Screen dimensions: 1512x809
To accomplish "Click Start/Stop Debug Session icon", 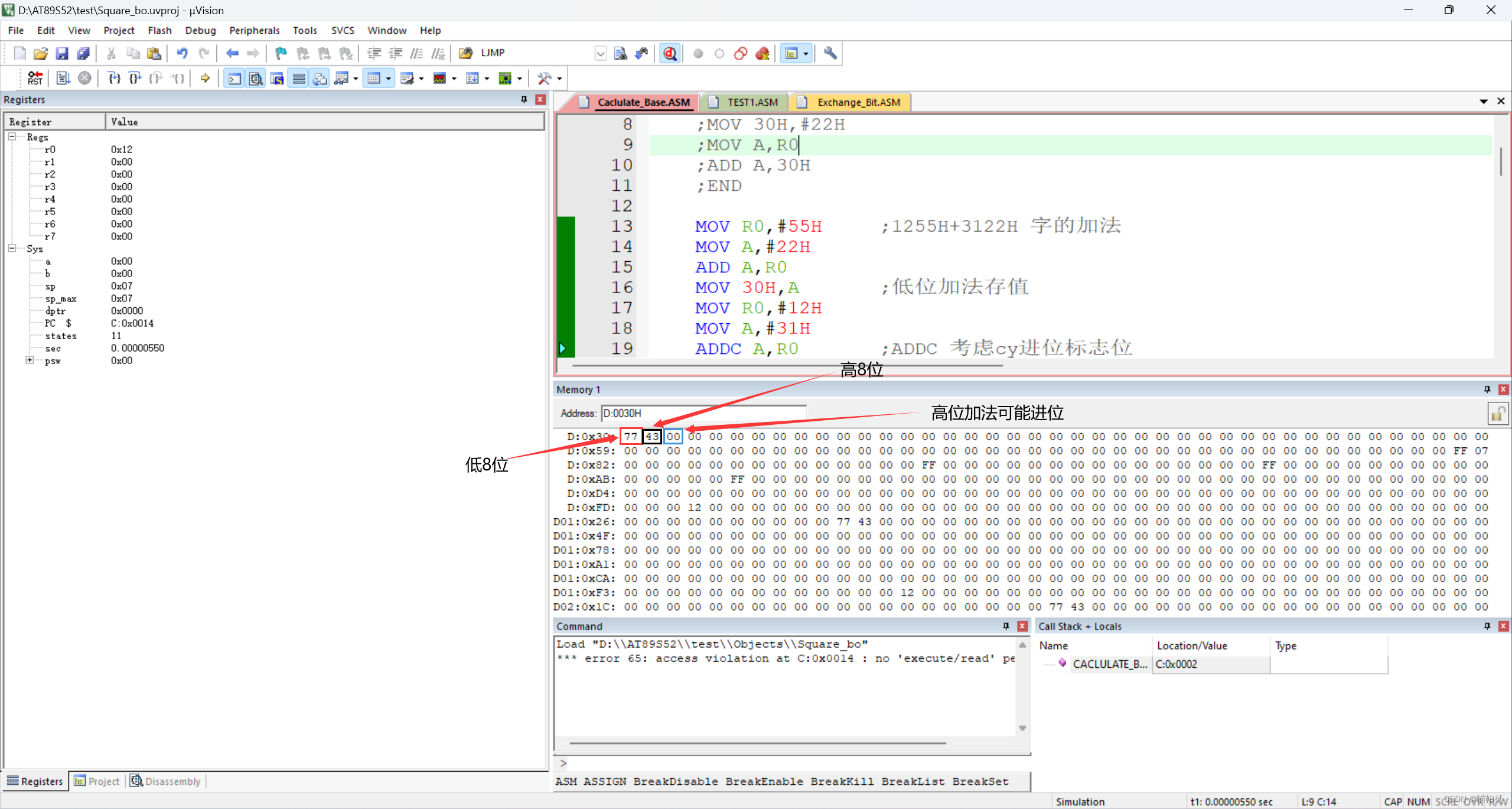I will pos(669,53).
